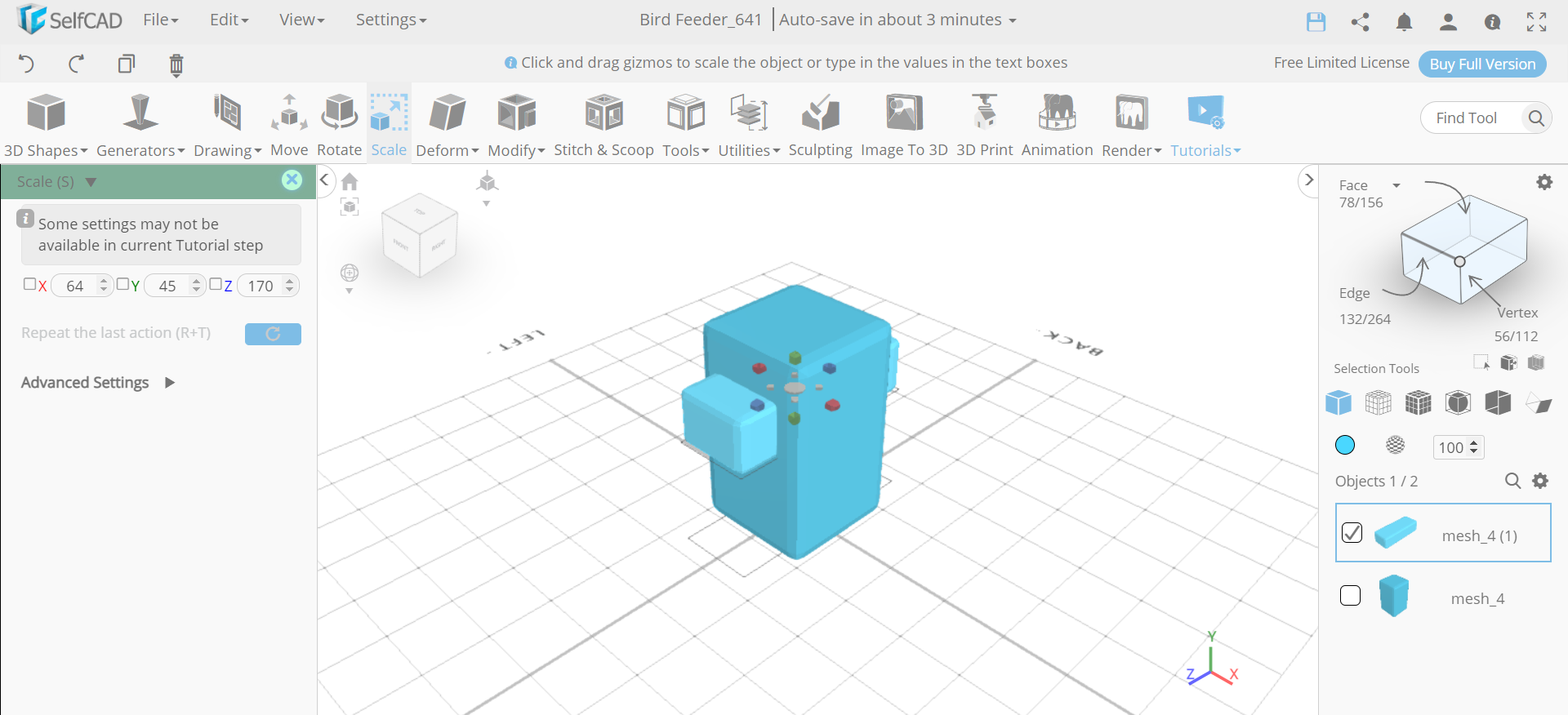This screenshot has height=715, width=1568.
Task: Click the Copy object icon
Action: click(x=127, y=64)
